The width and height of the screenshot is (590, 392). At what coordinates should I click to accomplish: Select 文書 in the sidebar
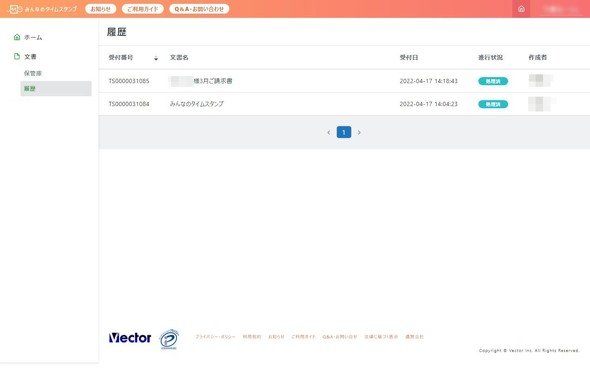coord(25,56)
